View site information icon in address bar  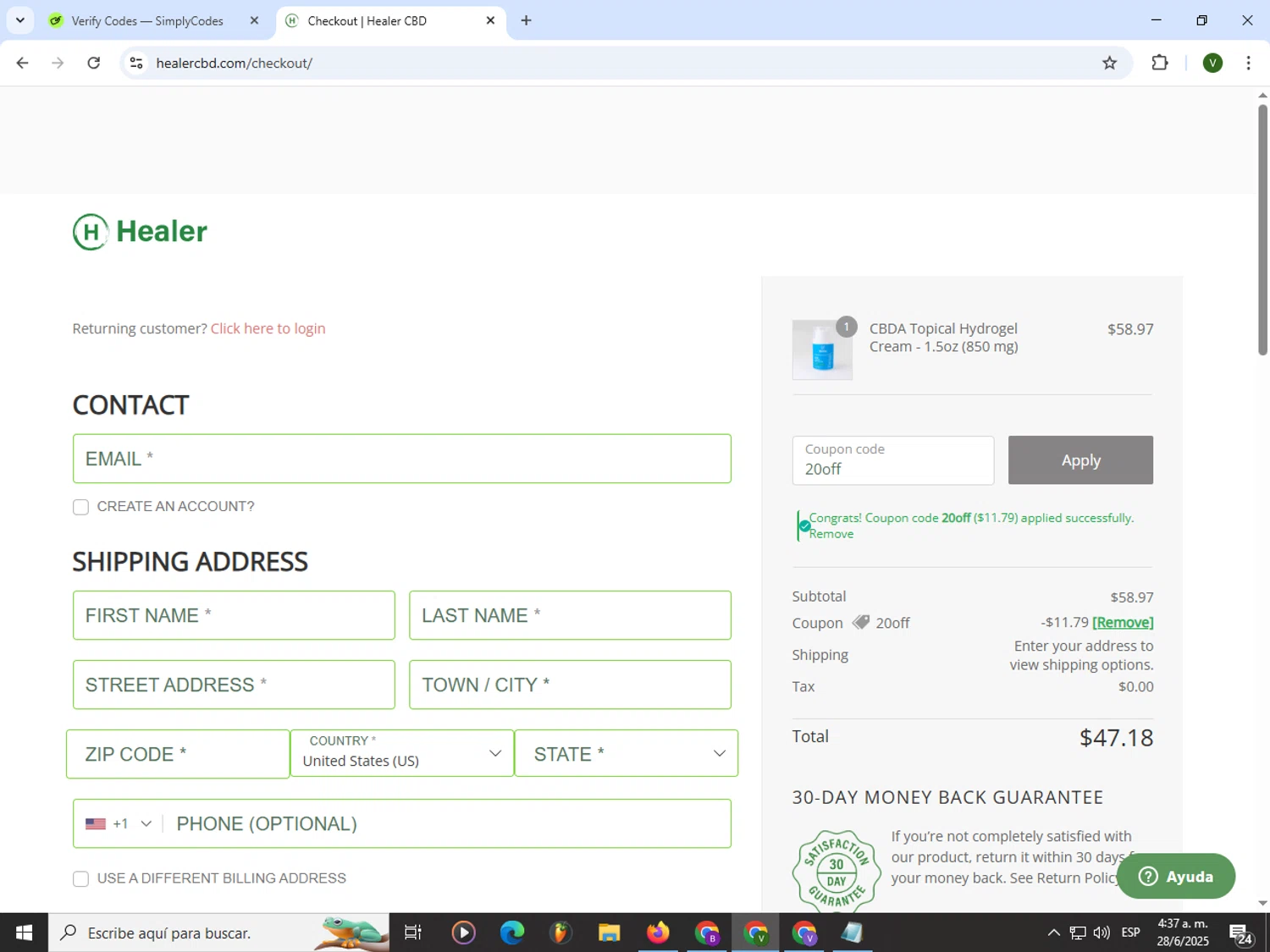(136, 63)
